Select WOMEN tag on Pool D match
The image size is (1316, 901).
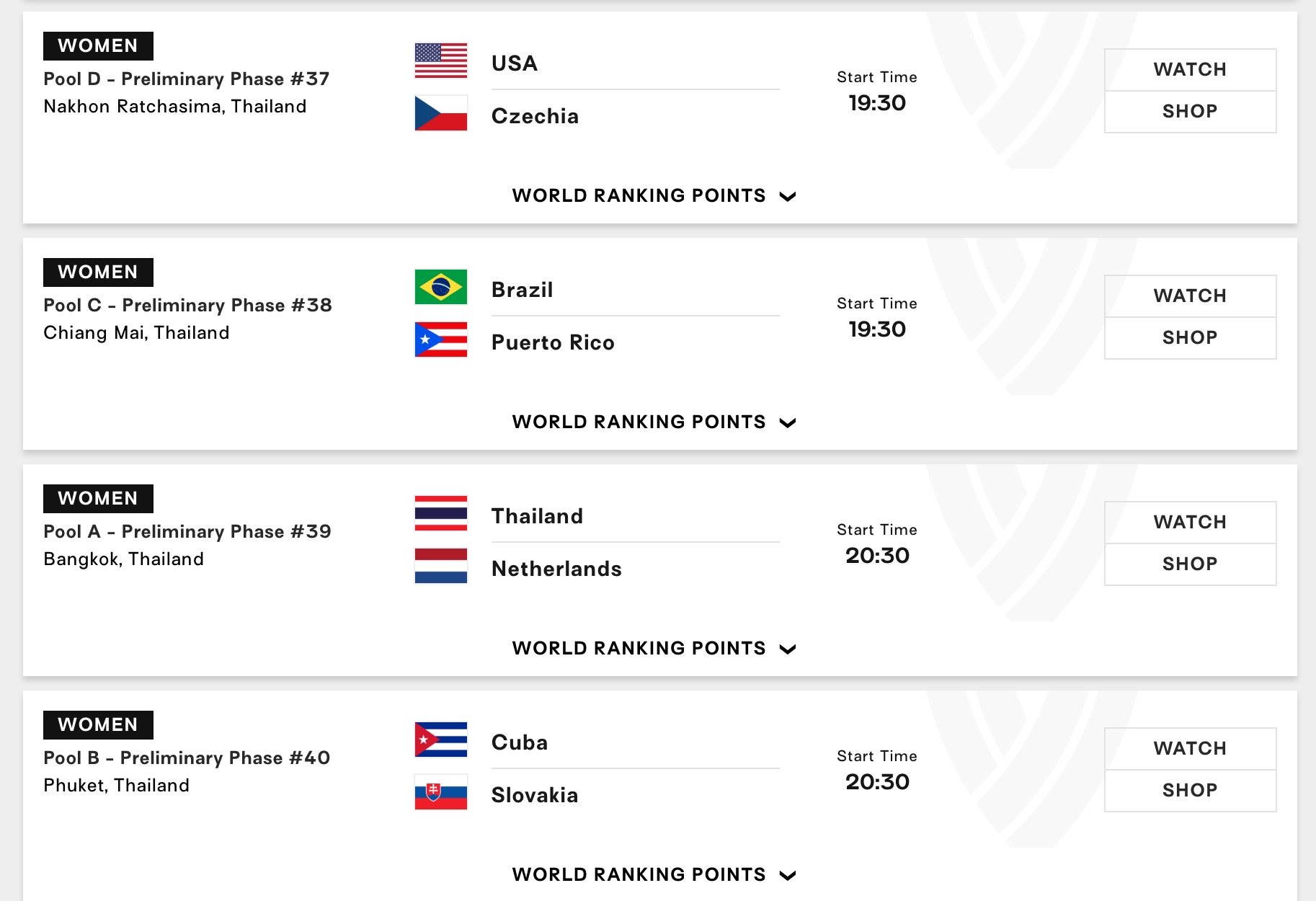pos(98,46)
